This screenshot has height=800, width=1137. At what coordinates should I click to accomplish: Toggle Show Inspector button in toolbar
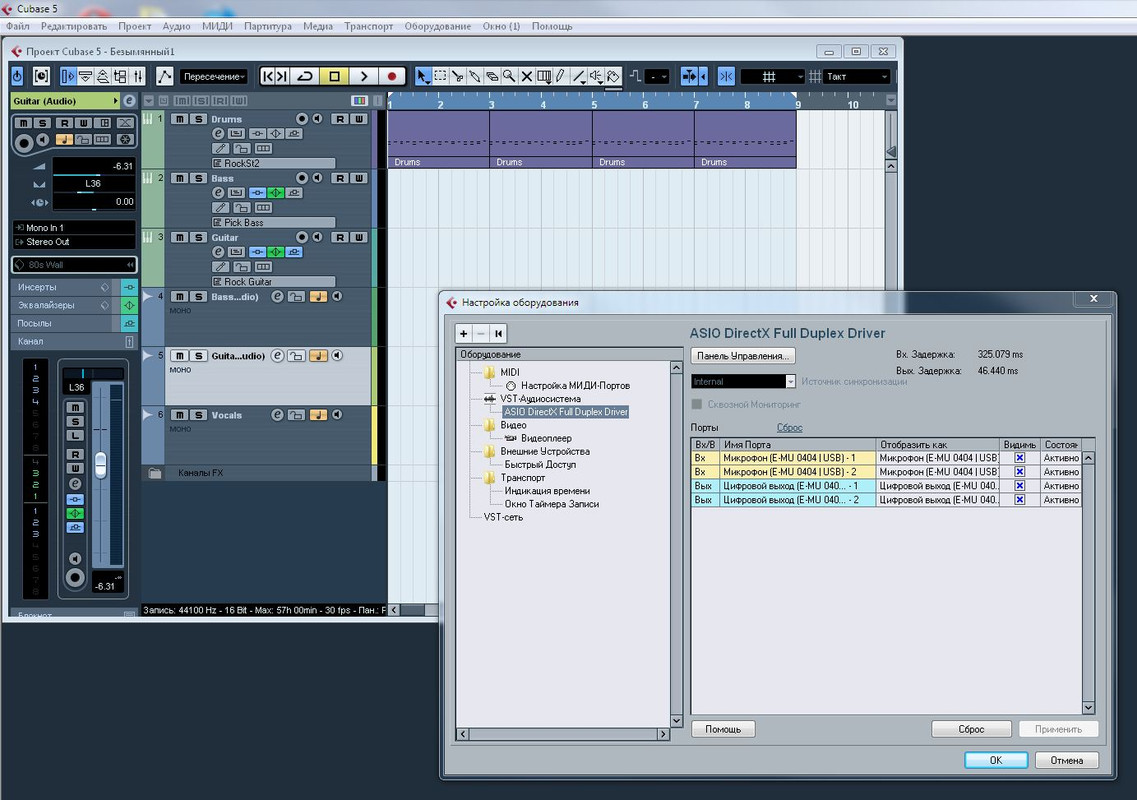pyautogui.click(x=68, y=76)
